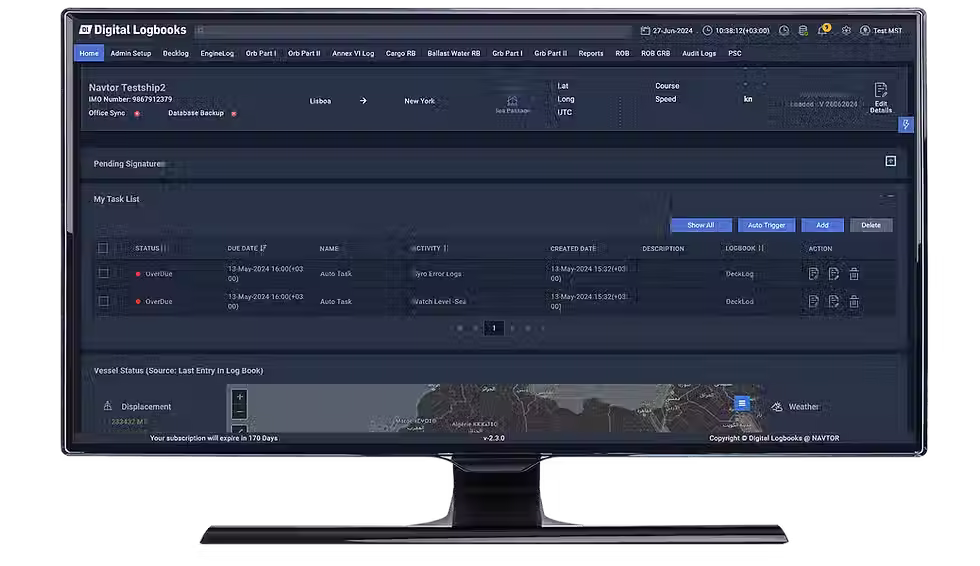Open the ROB GRB tab
The width and height of the screenshot is (980, 566).
[655, 53]
